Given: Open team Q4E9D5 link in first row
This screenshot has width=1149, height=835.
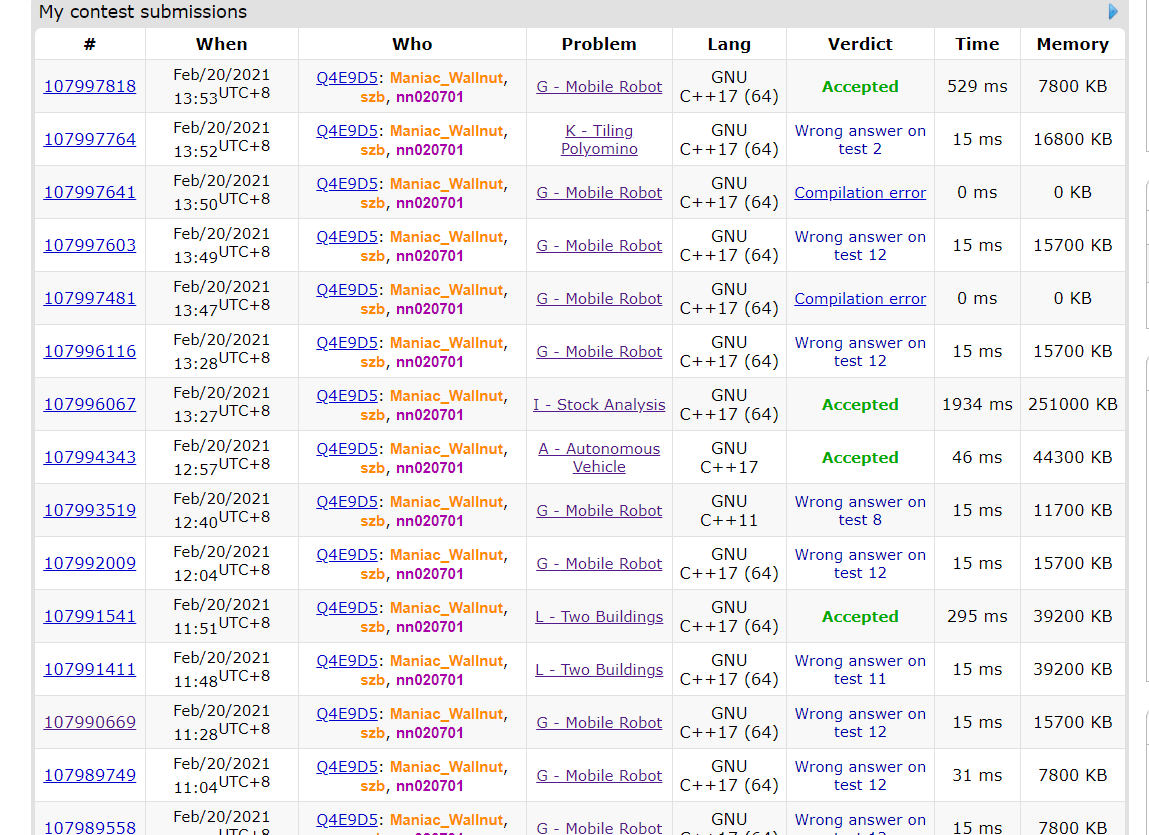Looking at the screenshot, I should pyautogui.click(x=347, y=77).
